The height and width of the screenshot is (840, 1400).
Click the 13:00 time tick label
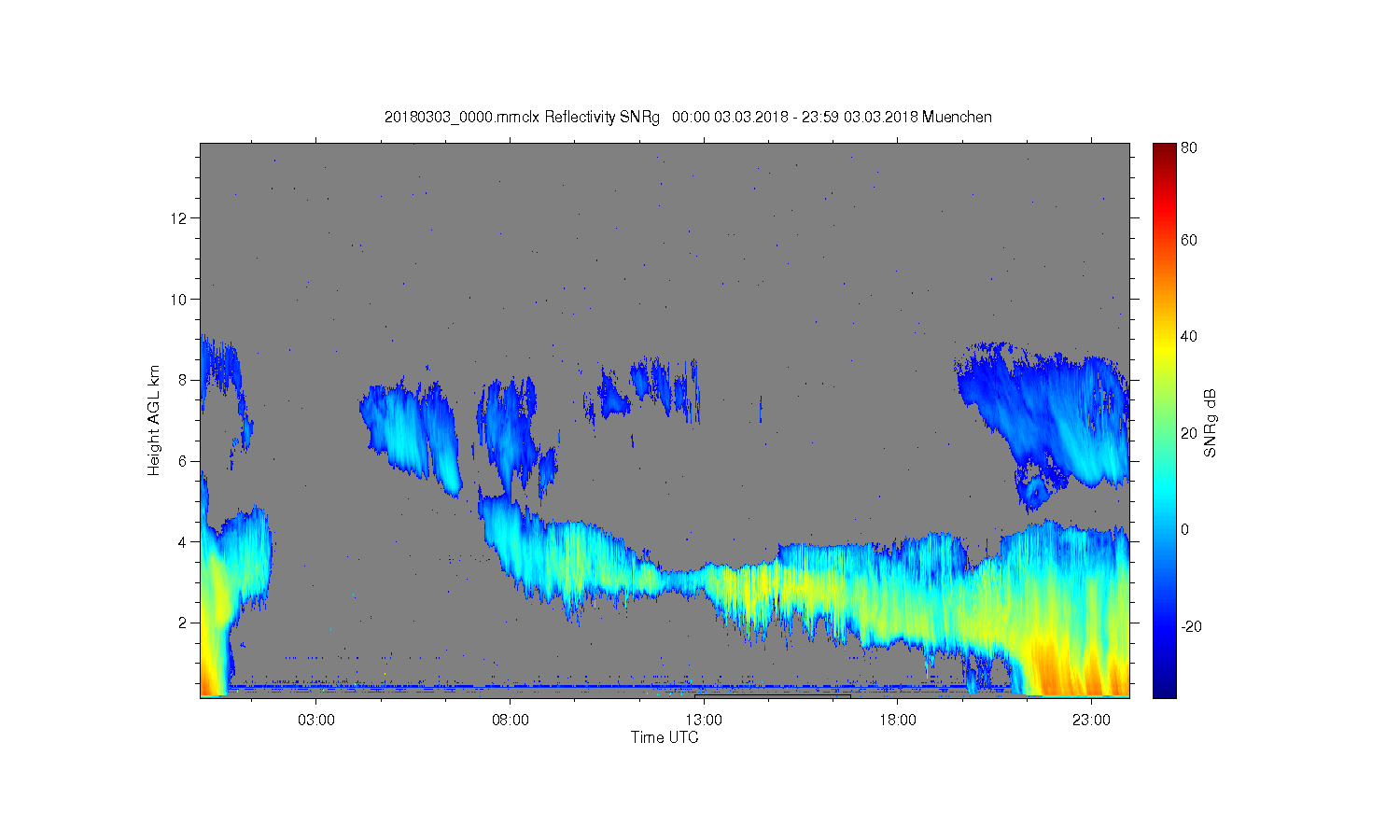704,721
